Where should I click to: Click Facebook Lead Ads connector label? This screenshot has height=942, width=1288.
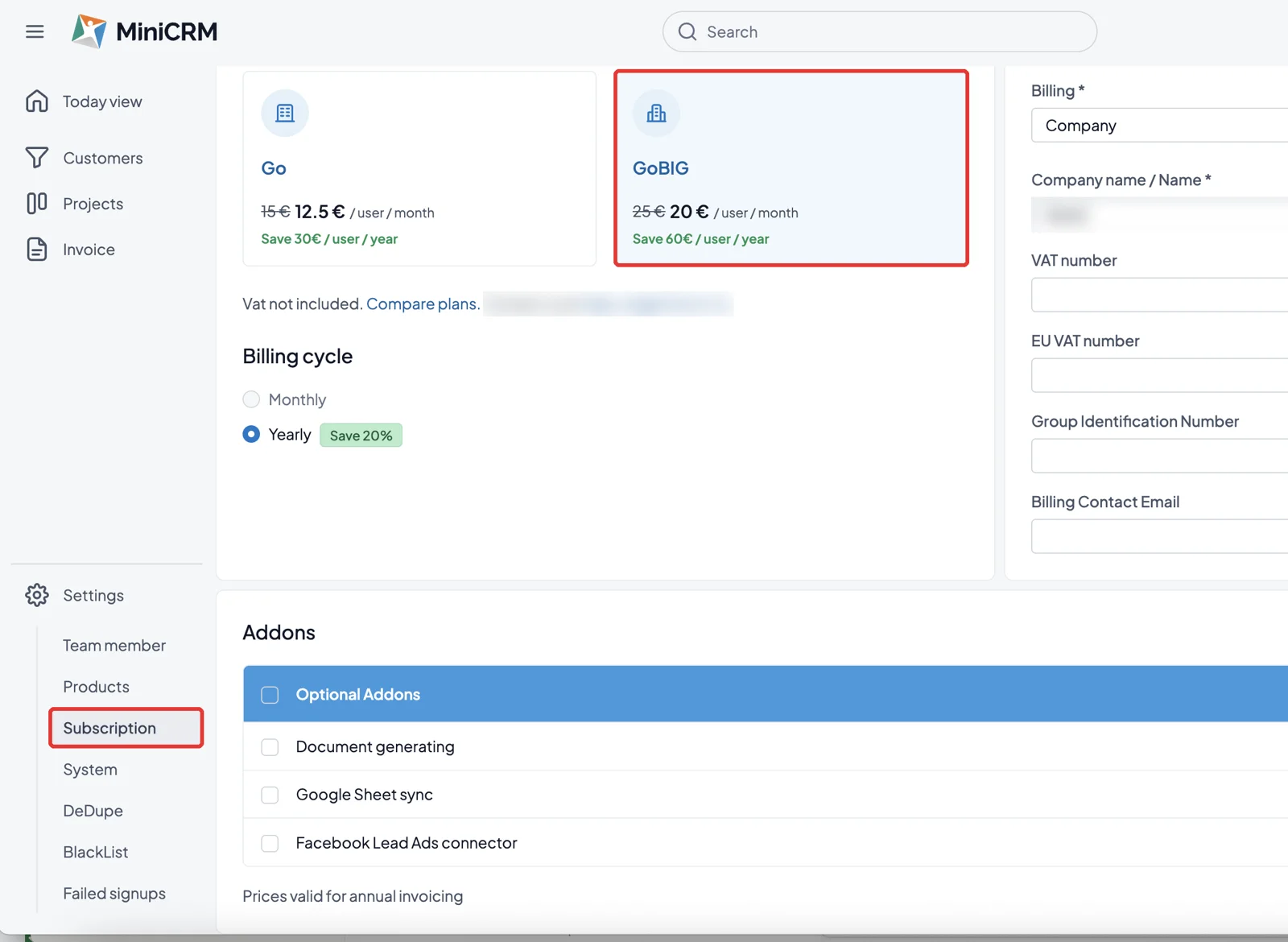407,843
